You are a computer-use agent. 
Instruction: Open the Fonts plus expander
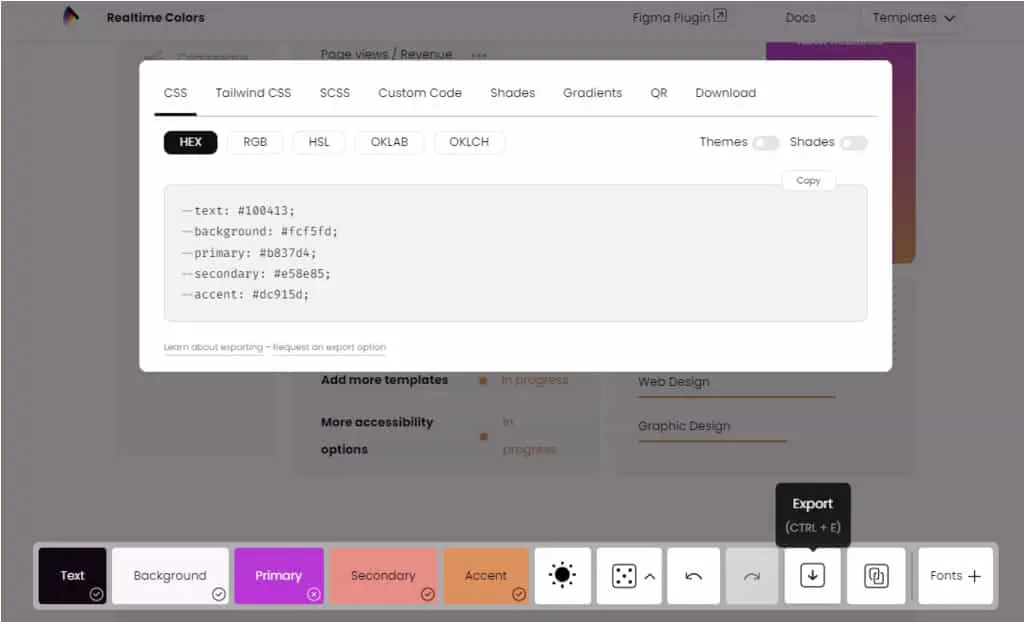click(955, 576)
